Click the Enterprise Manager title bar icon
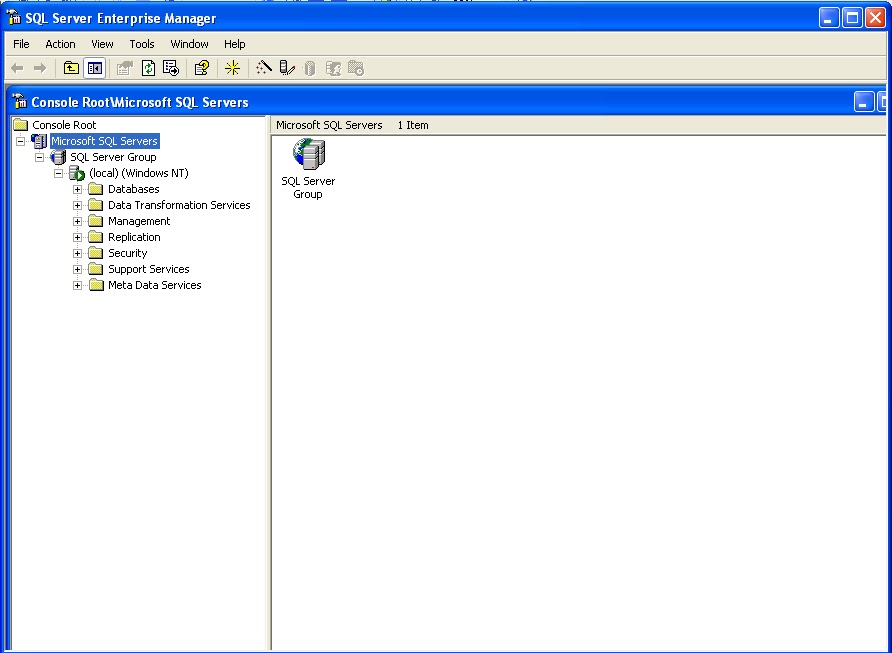892x653 pixels. pos(14,18)
